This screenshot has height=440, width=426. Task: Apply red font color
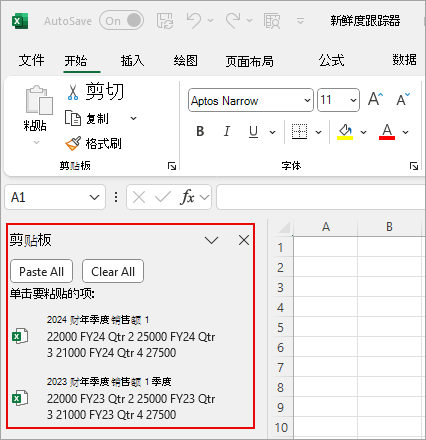coord(387,131)
